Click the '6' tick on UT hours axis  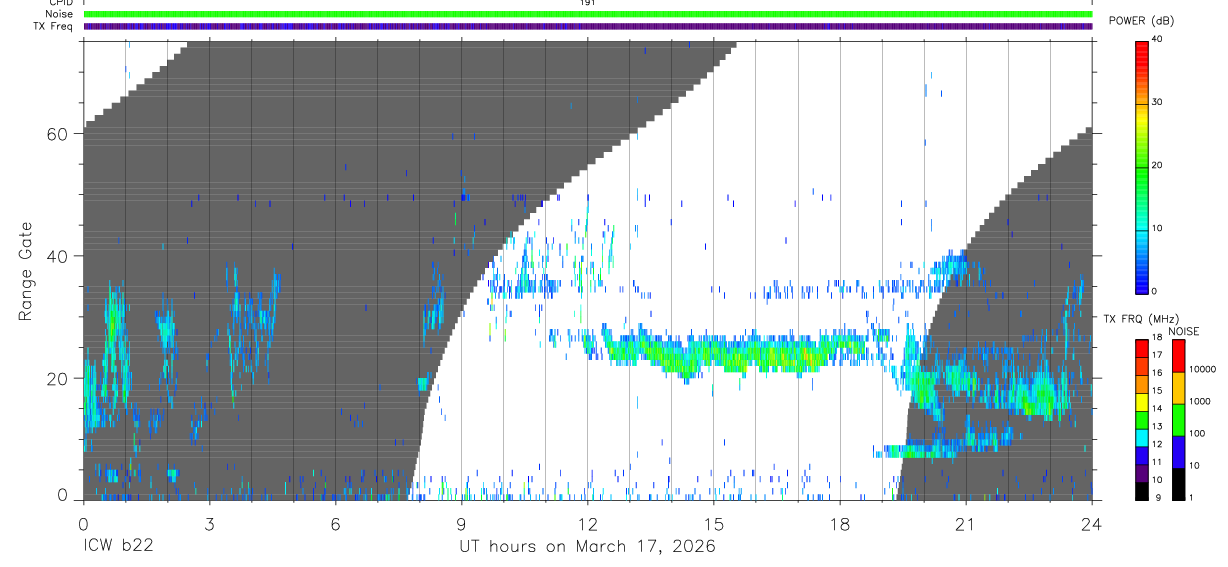pos(335,524)
